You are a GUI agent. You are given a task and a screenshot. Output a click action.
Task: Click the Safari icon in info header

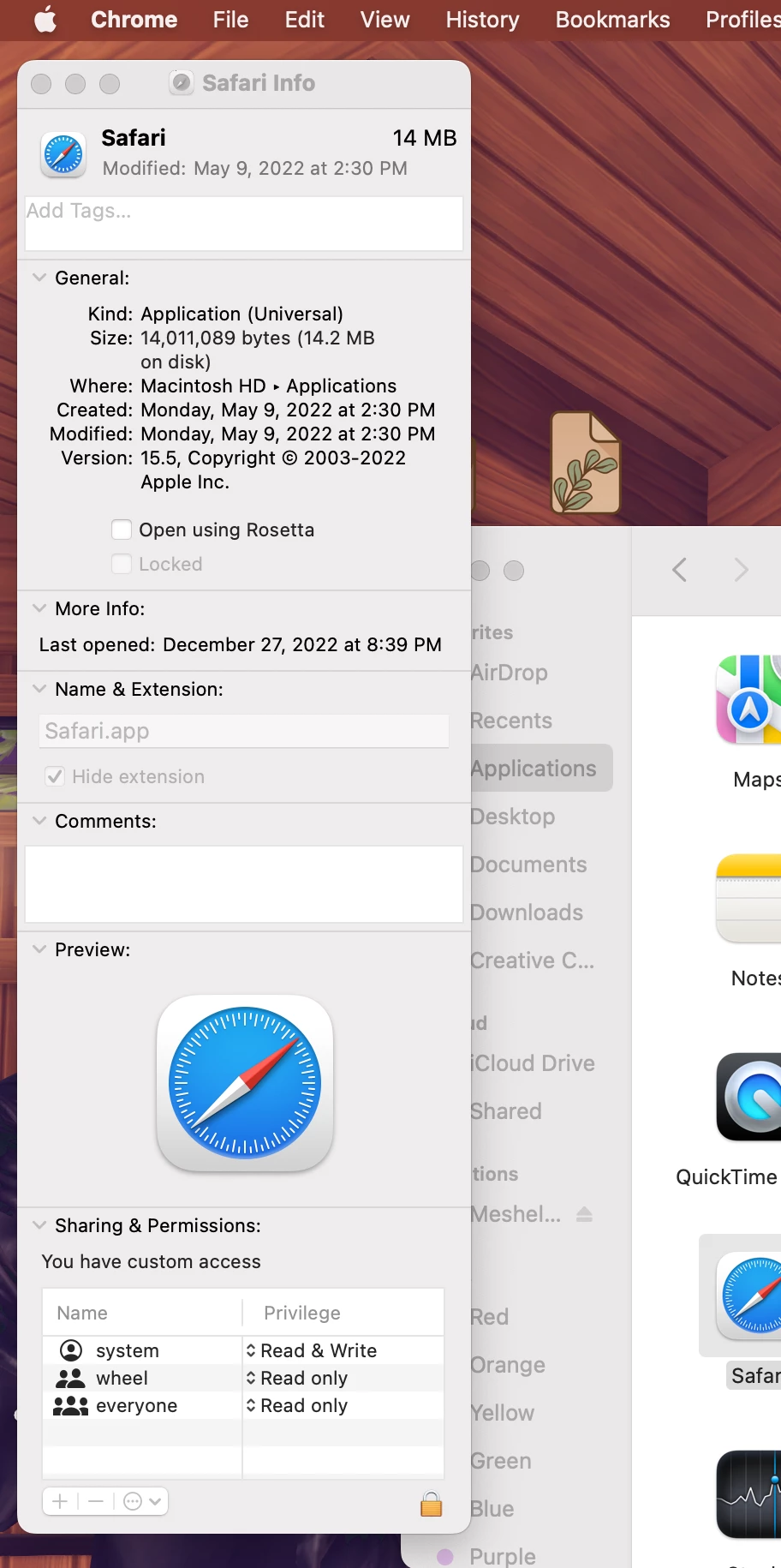pyautogui.click(x=63, y=155)
